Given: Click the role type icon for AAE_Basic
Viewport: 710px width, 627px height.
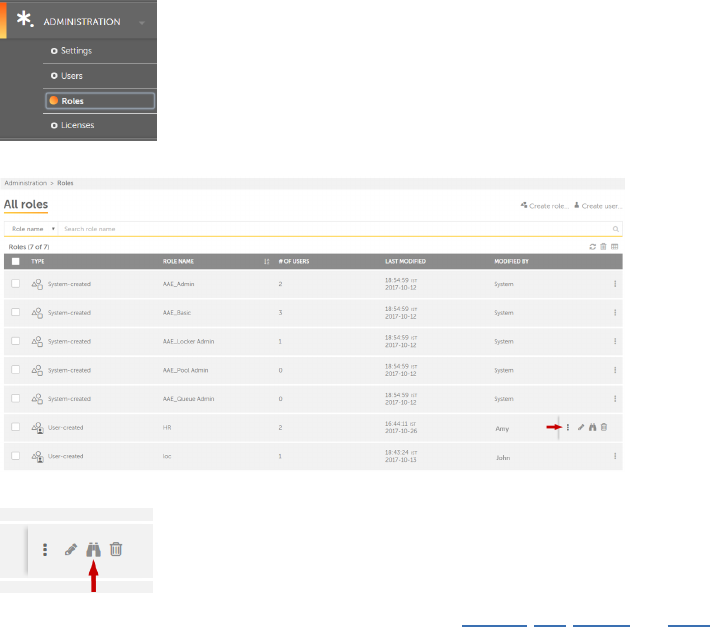Looking at the screenshot, I should pyautogui.click(x=37, y=313).
